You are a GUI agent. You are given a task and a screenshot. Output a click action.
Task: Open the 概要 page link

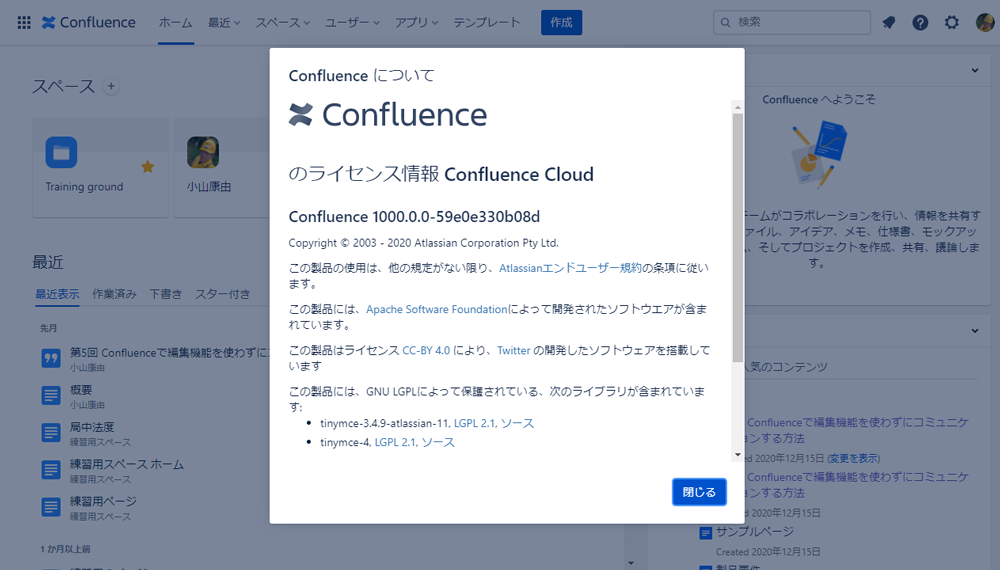(x=81, y=390)
